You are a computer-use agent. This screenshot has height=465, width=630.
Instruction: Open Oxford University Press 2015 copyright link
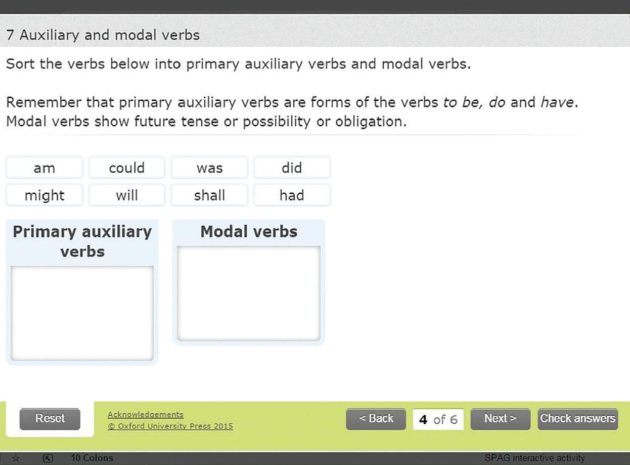[x=170, y=426]
